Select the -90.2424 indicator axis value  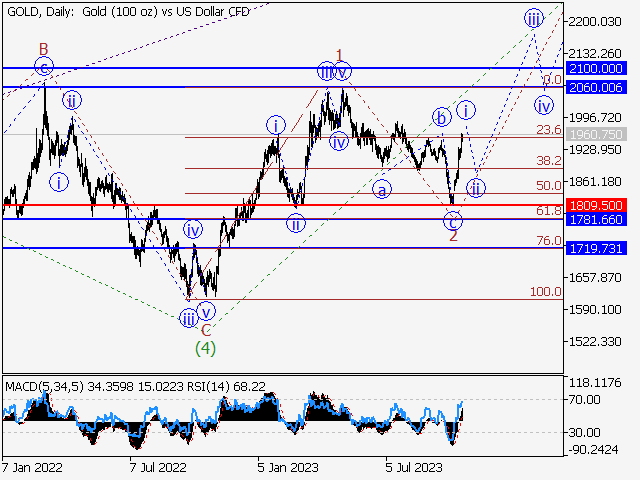tap(593, 450)
